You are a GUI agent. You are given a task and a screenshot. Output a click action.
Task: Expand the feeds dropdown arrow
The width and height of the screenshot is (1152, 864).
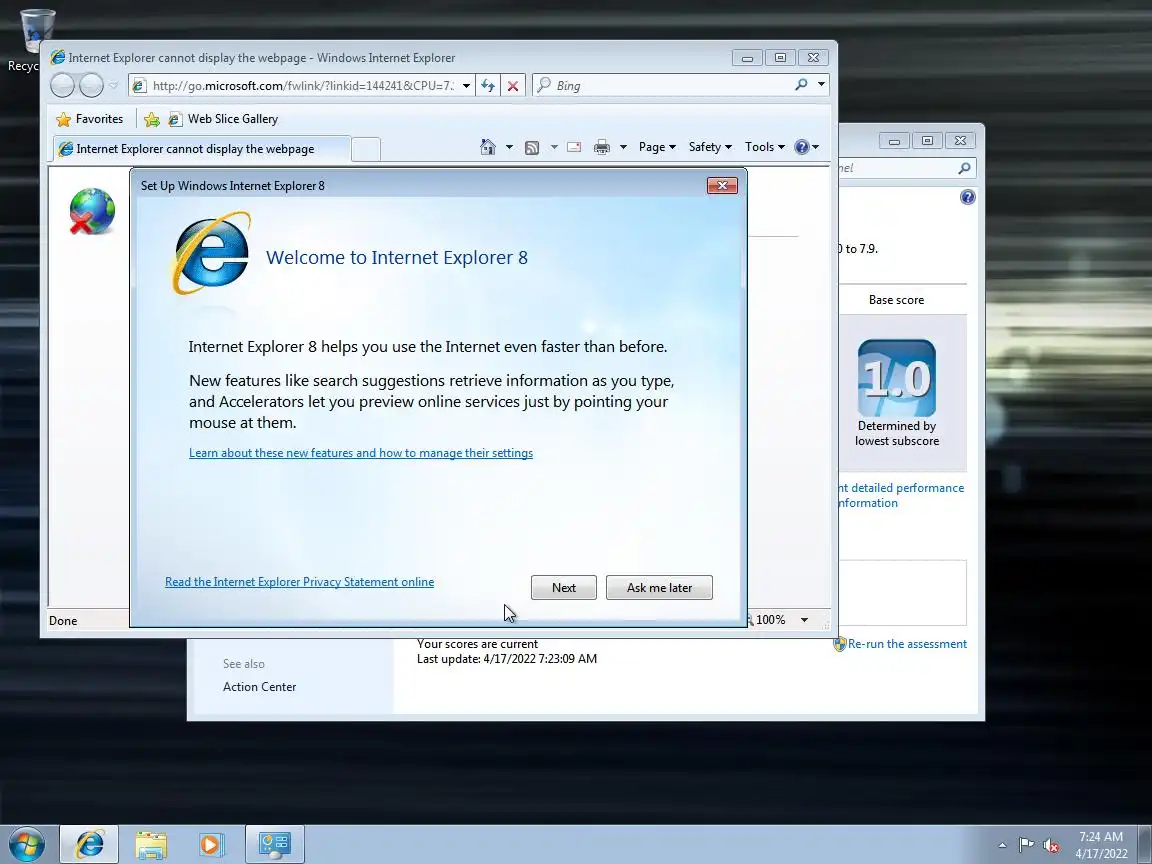(x=554, y=147)
